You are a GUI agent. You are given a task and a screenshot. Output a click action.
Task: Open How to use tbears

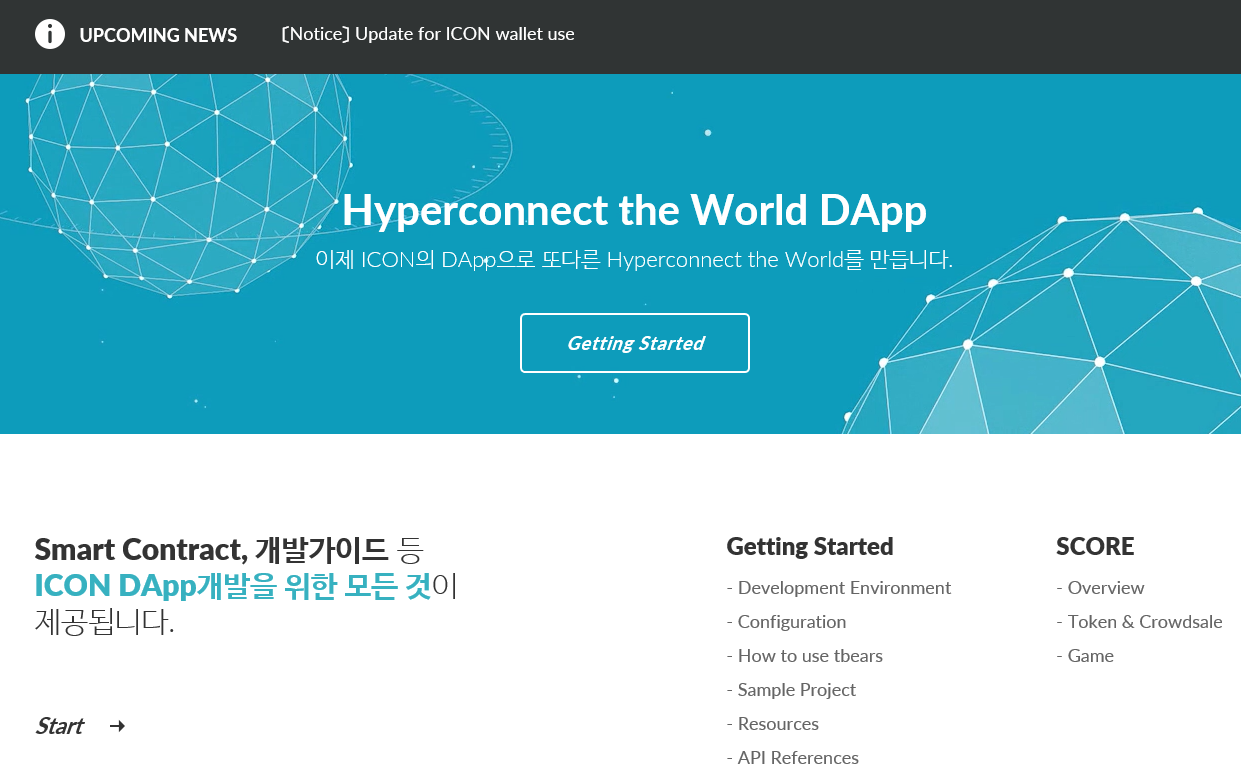[x=805, y=656]
